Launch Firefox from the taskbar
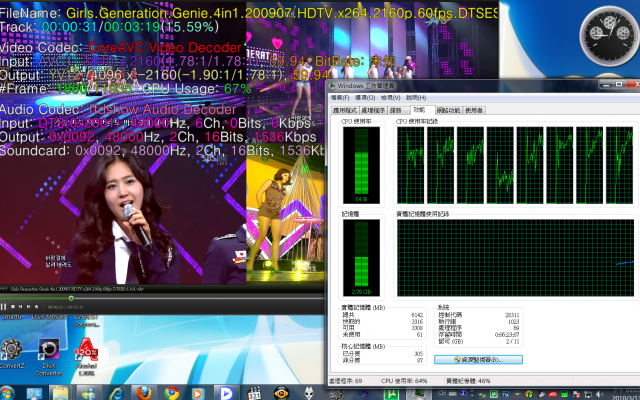 pyautogui.click(x=144, y=393)
